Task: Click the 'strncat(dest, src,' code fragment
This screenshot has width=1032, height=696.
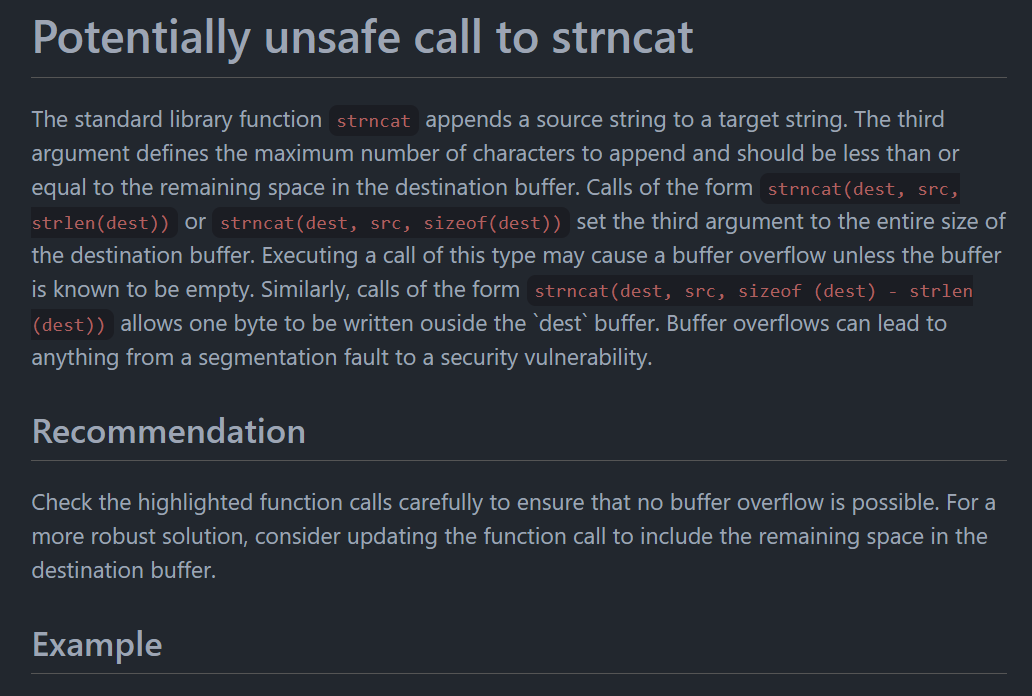Action: [860, 189]
